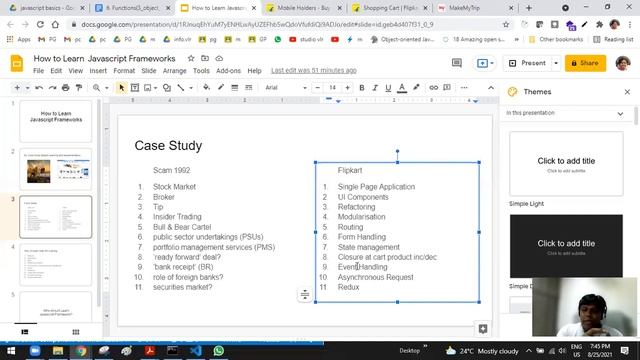Screen dimensions: 640x360
Task: Apply the Simple Dark theme
Action: (566, 246)
